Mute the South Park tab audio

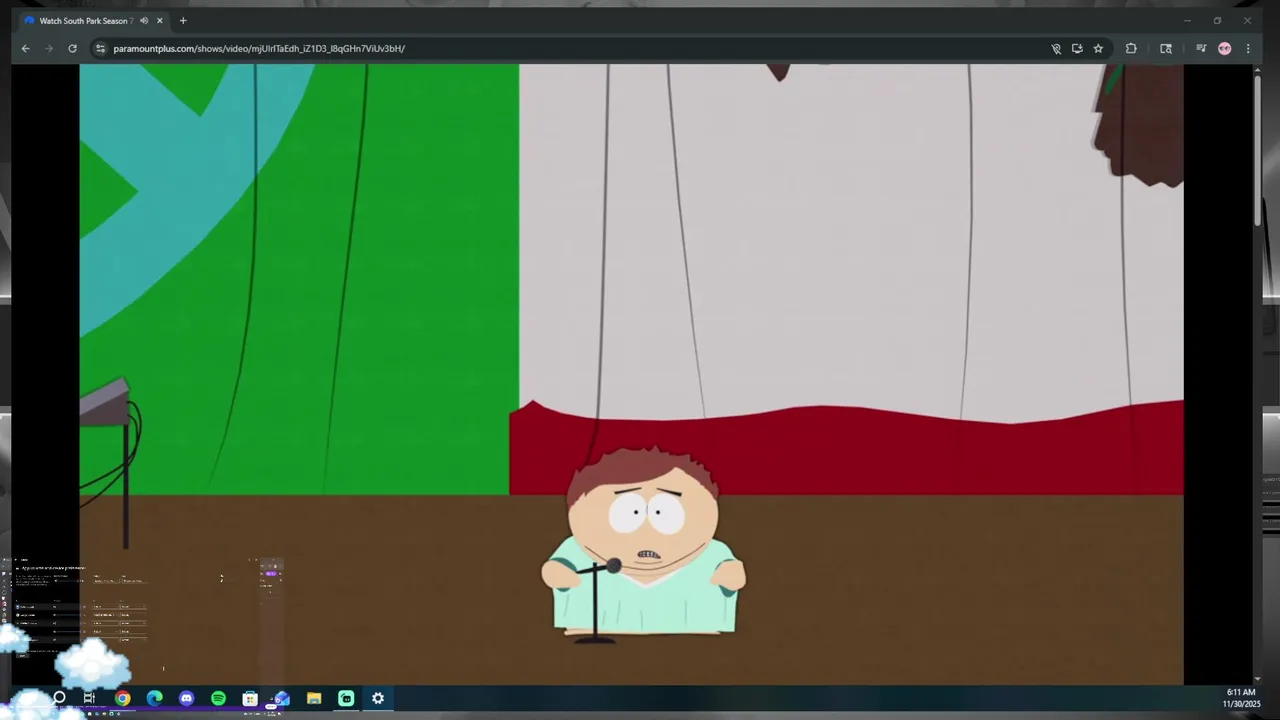tap(144, 20)
